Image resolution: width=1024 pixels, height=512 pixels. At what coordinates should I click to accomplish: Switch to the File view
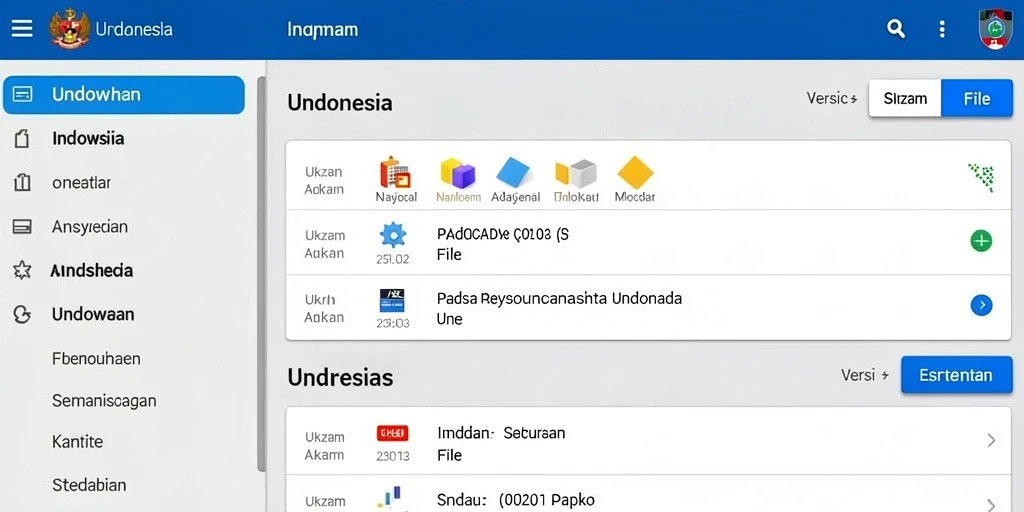977,99
